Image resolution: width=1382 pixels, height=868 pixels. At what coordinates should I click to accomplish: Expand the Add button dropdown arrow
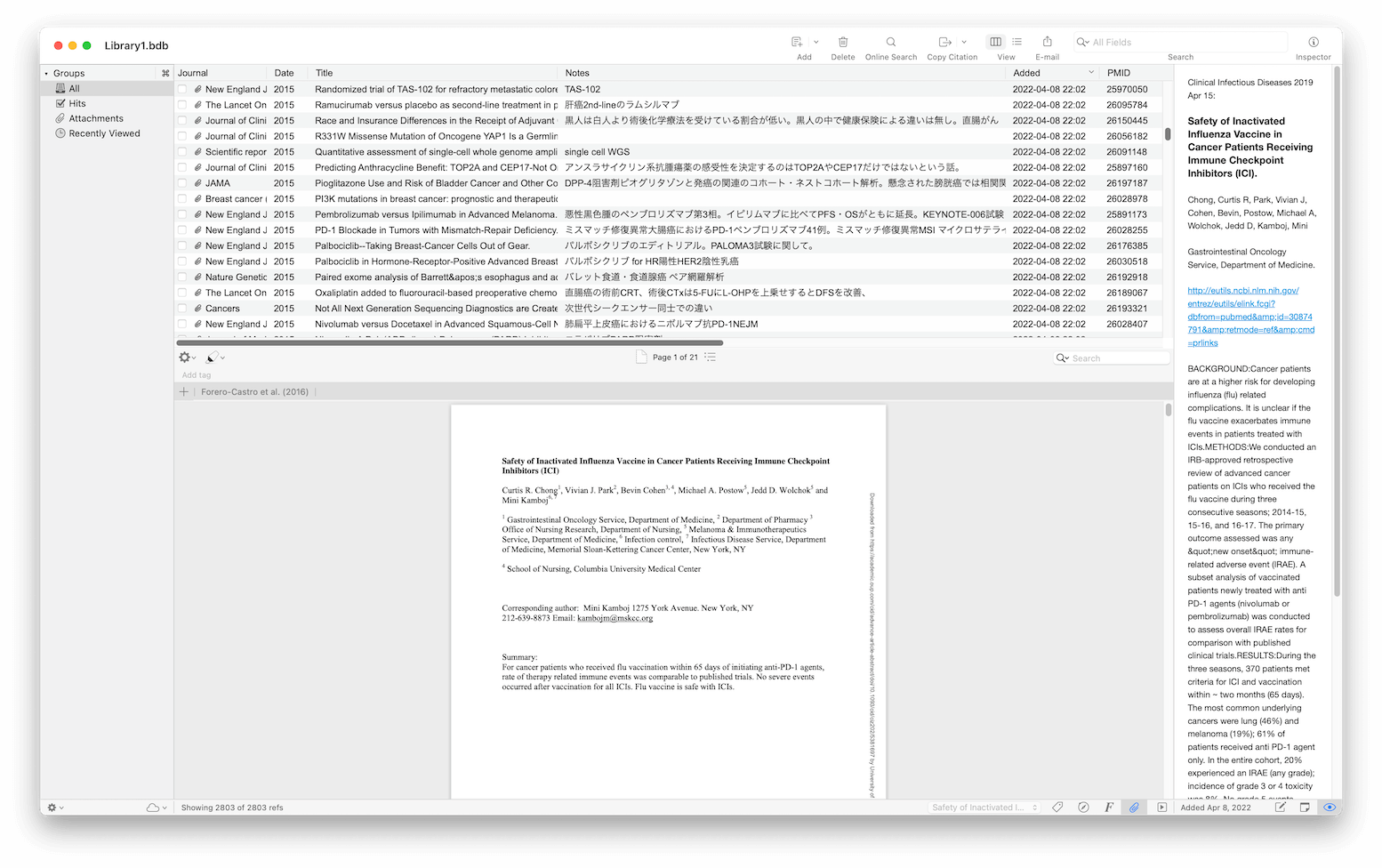point(816,42)
